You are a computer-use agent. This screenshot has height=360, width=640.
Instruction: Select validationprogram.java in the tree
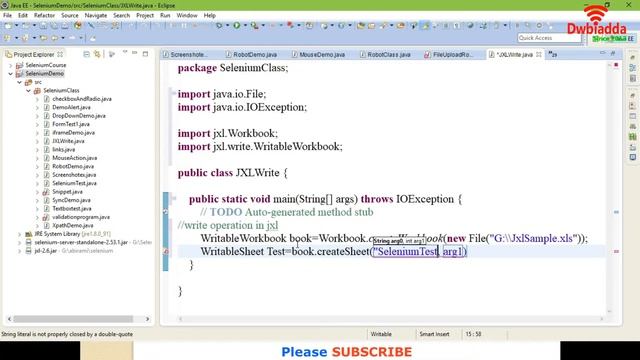(81, 217)
